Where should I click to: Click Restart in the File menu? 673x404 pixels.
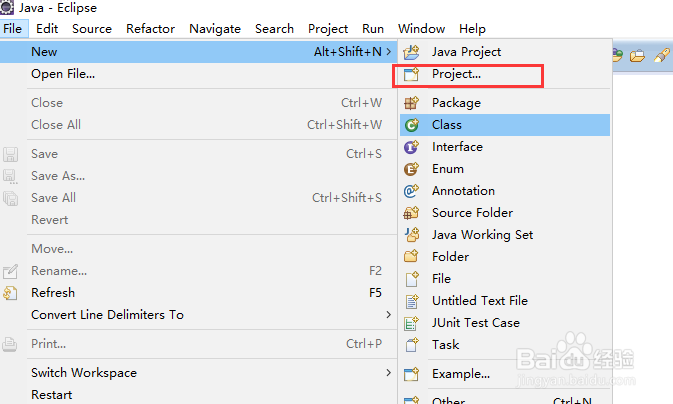pos(51,395)
